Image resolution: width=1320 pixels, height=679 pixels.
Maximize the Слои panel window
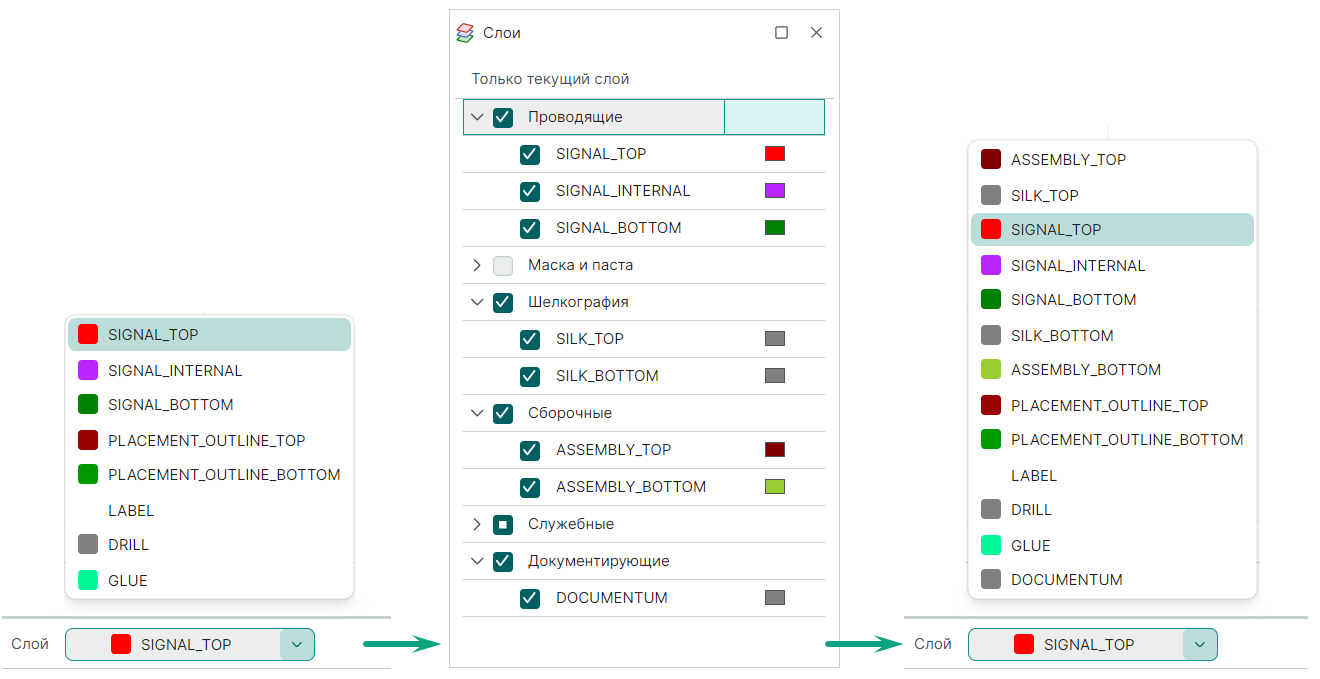(782, 33)
